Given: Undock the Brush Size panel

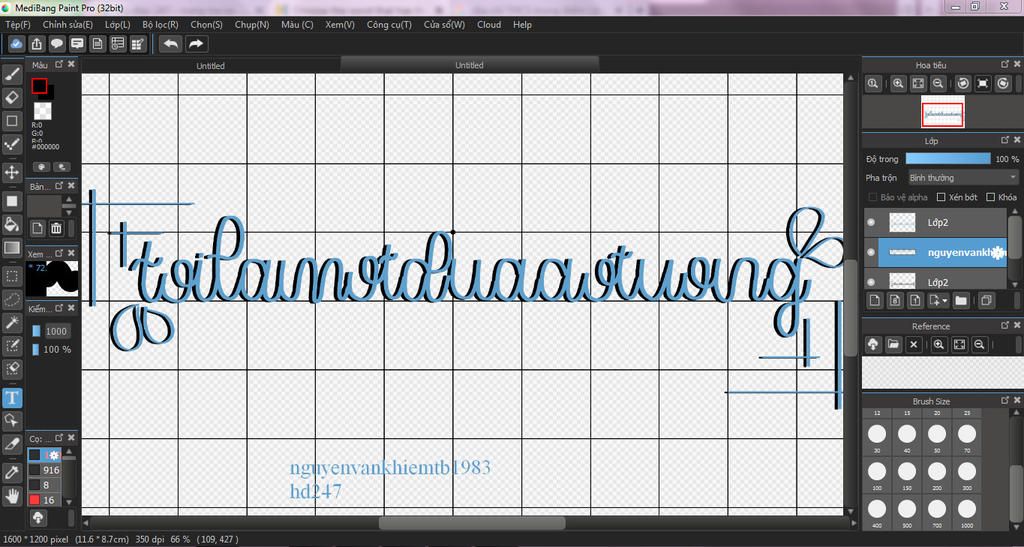Looking at the screenshot, I should [x=1005, y=401].
